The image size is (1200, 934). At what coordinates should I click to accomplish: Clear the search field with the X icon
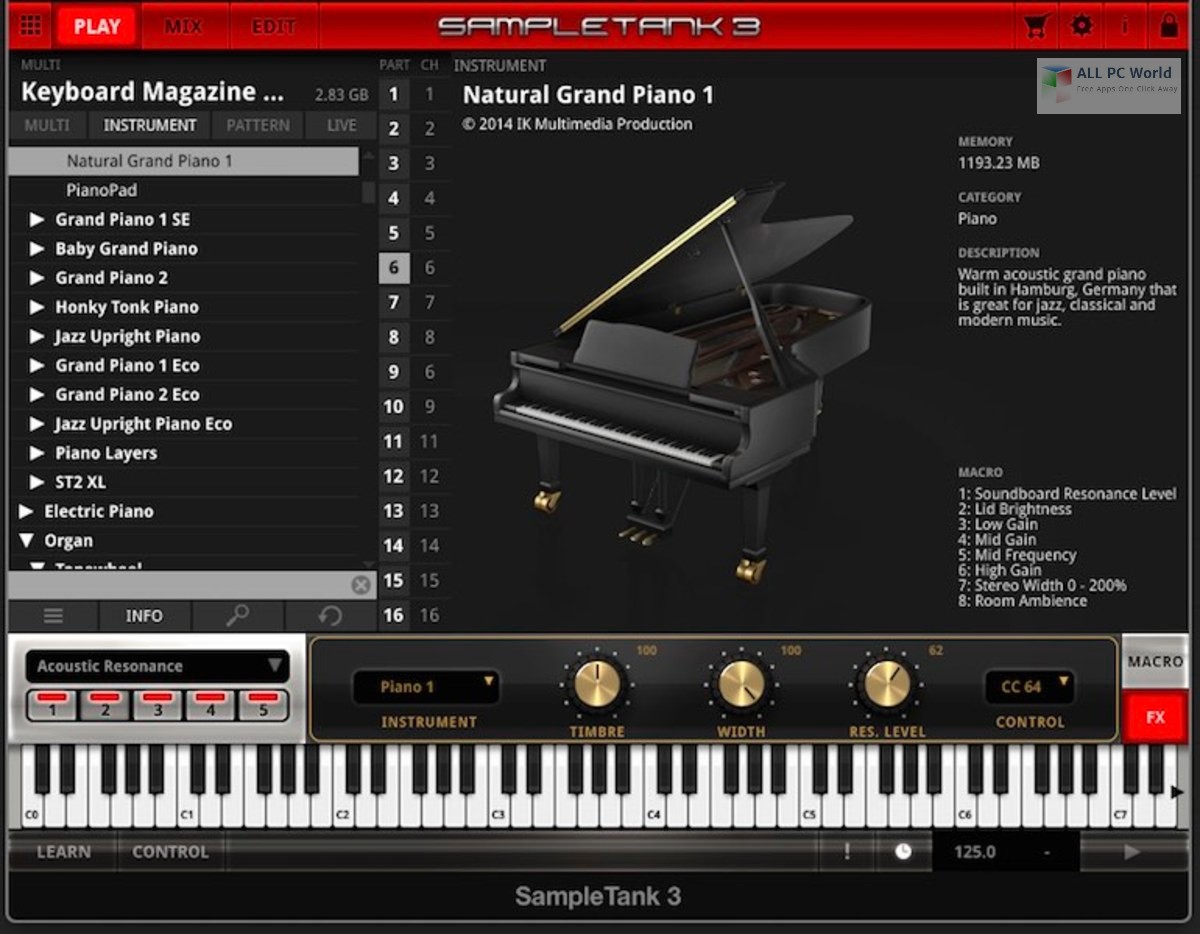click(x=361, y=585)
